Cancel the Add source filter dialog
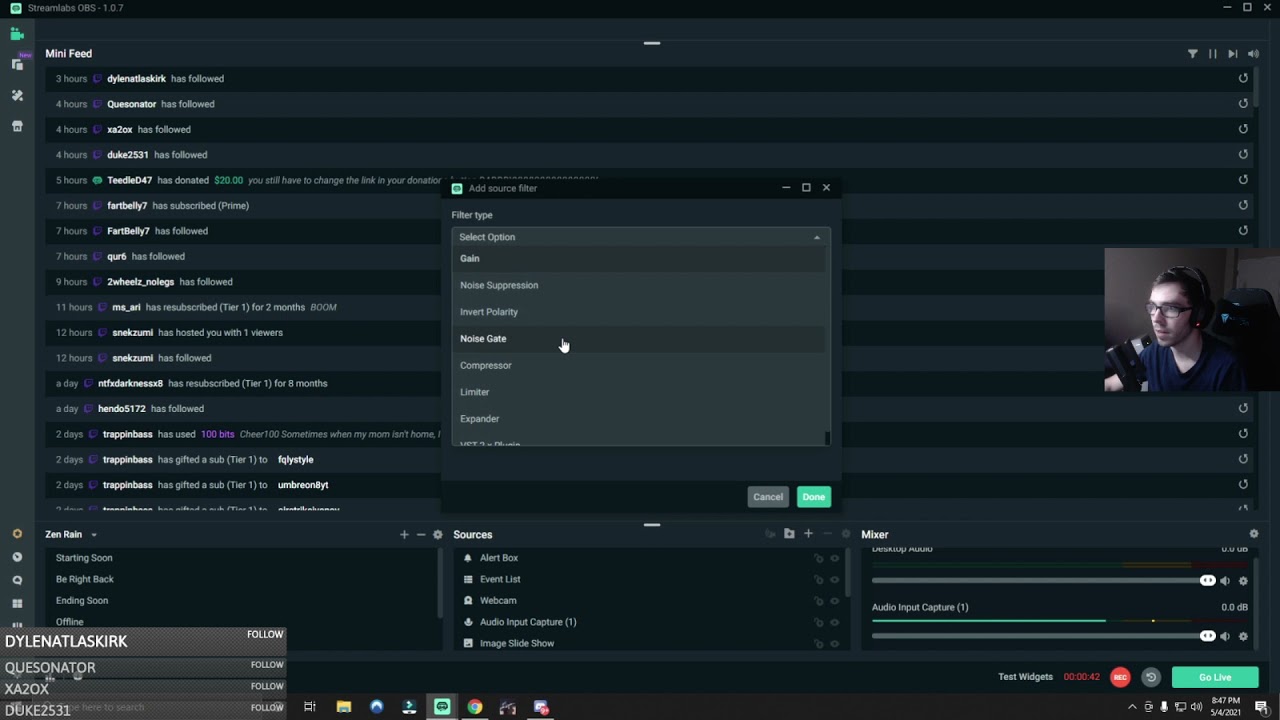Screen dimensions: 1280x720 coord(768,497)
